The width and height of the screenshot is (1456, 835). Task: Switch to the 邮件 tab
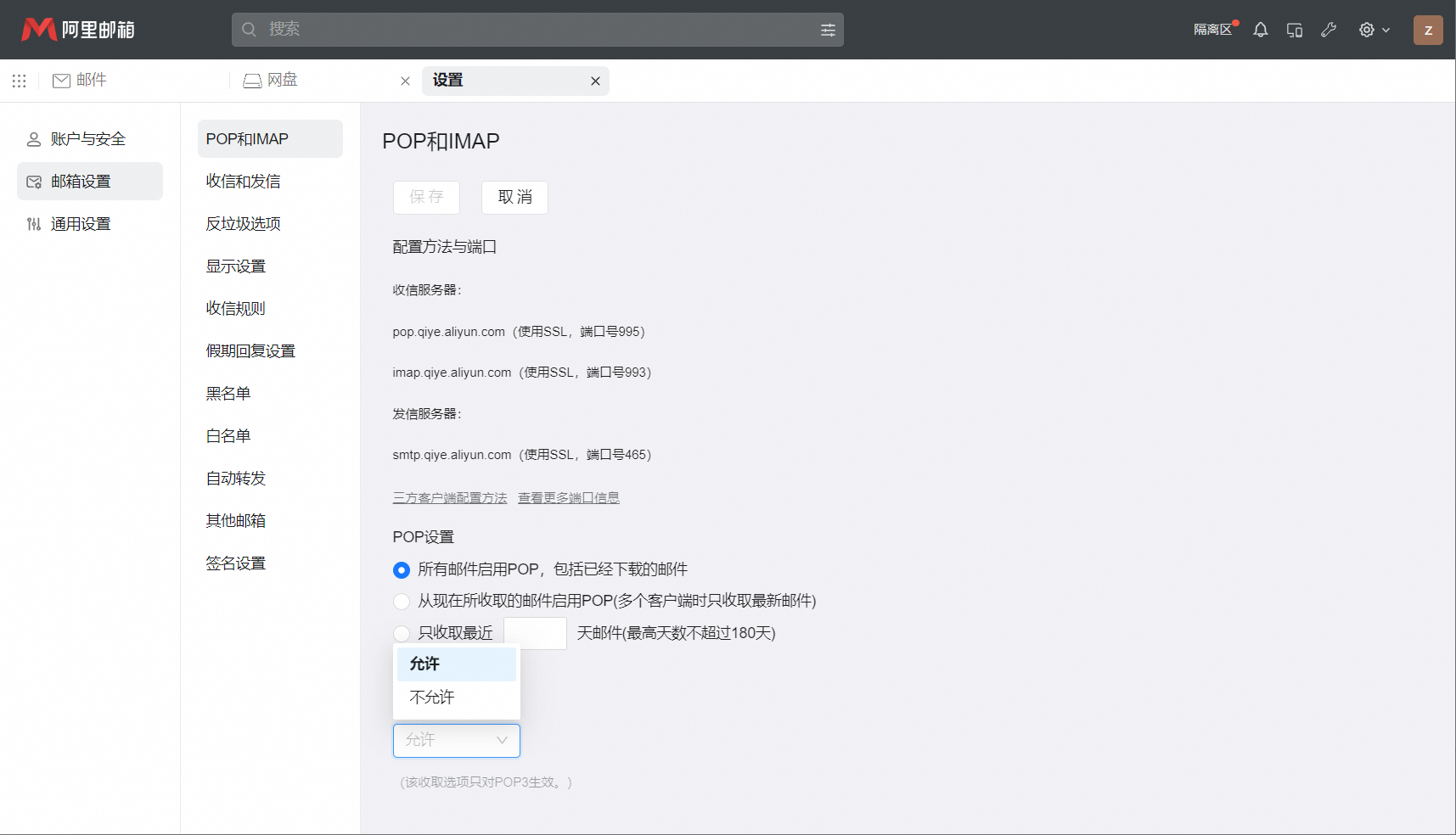pos(81,81)
